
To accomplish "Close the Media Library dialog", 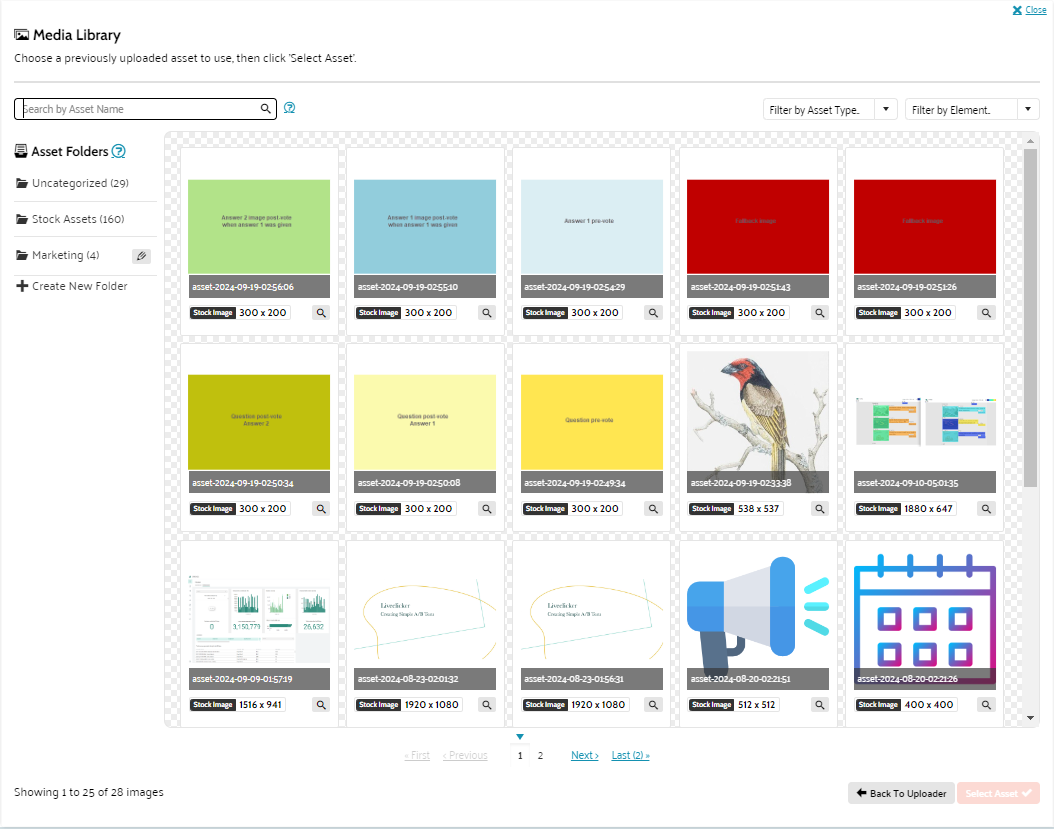I will tap(1029, 10).
